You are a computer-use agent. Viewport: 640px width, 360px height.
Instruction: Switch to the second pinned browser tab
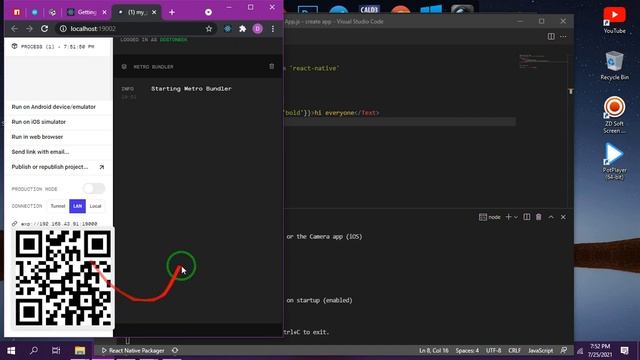click(x=35, y=12)
